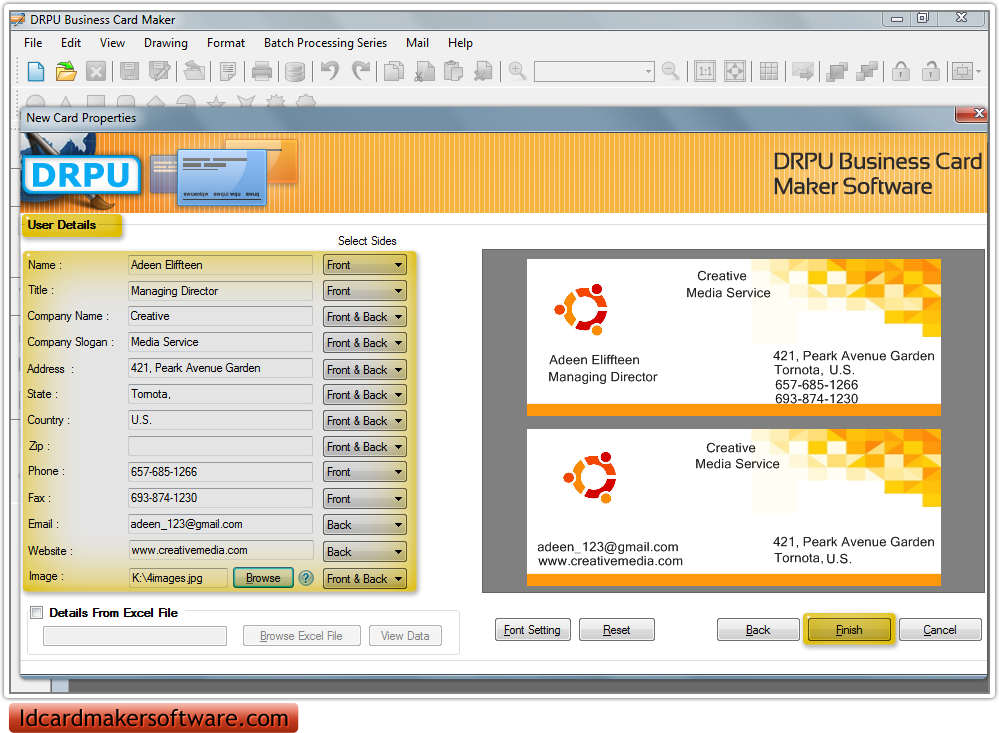999x733 pixels.
Task: Enable the Details From Excel File checkbox
Action: [36, 613]
